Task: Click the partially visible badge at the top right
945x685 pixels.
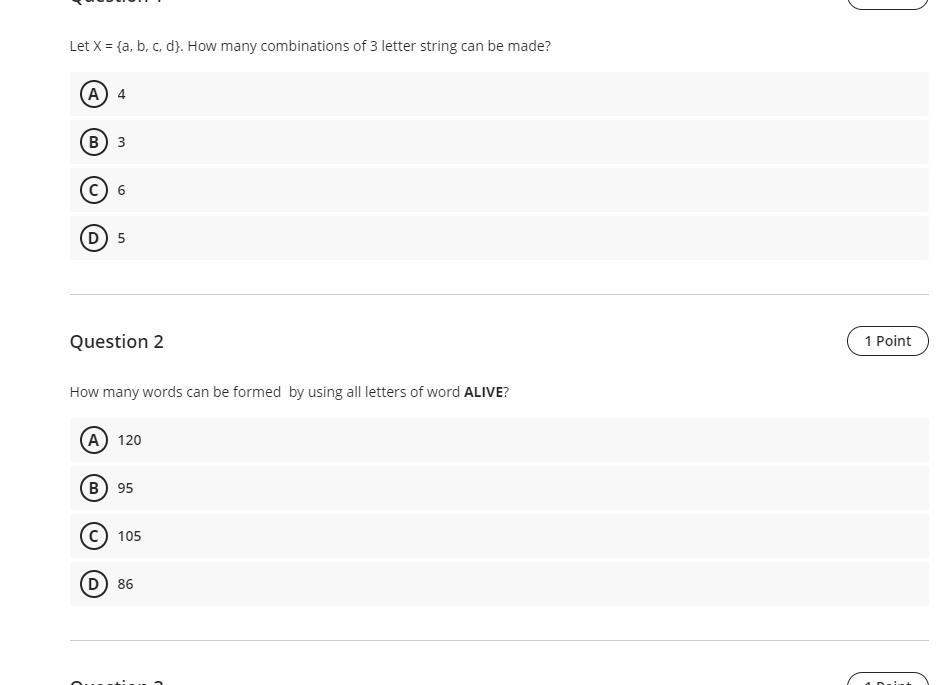Action: [888, 4]
